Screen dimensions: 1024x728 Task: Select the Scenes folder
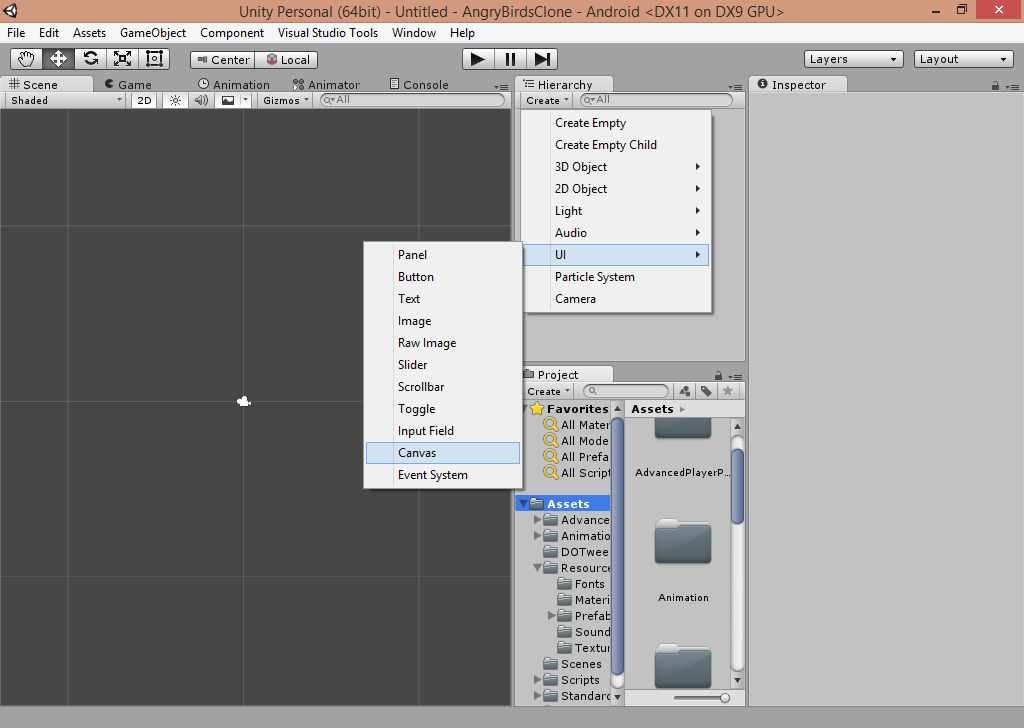[573, 664]
